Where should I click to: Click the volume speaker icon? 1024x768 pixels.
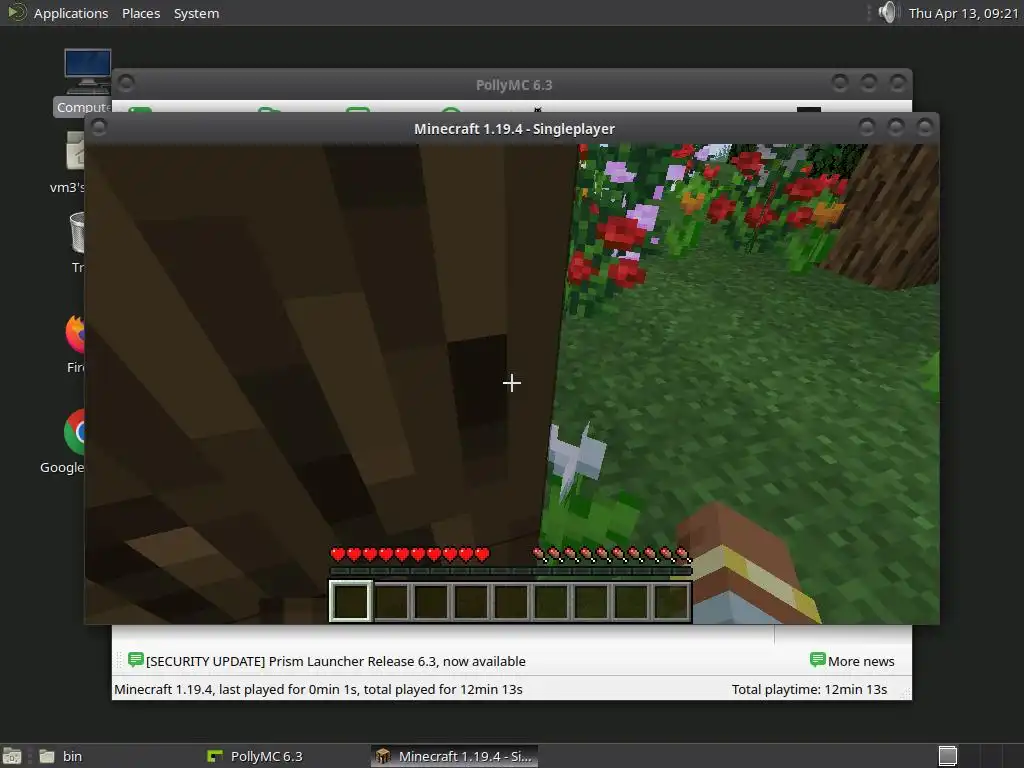tap(888, 12)
